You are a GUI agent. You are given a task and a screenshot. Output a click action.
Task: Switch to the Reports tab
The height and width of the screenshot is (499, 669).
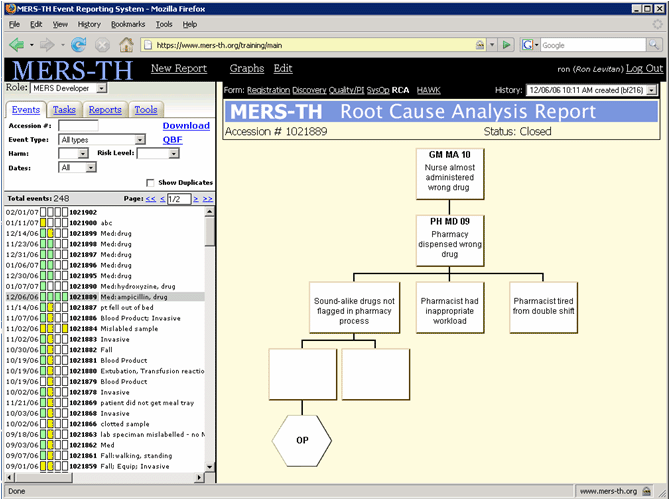[105, 110]
